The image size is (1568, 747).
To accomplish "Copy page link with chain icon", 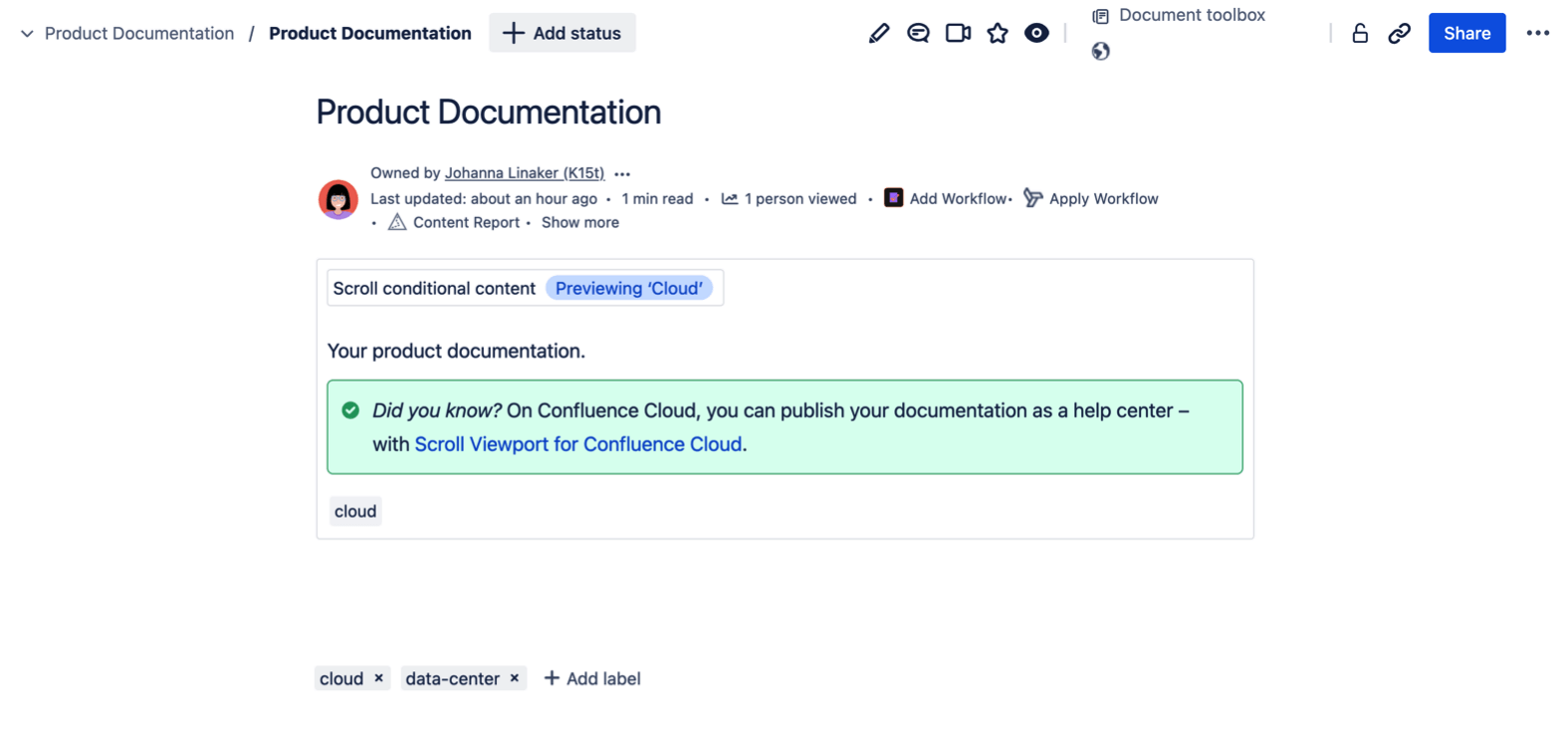I will [x=1399, y=34].
